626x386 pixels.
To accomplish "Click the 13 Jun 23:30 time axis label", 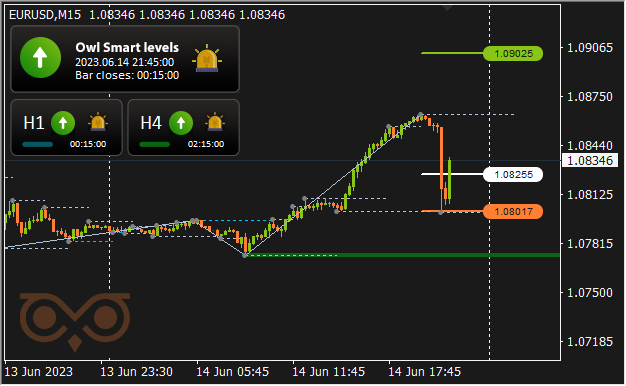I will pos(136,372).
